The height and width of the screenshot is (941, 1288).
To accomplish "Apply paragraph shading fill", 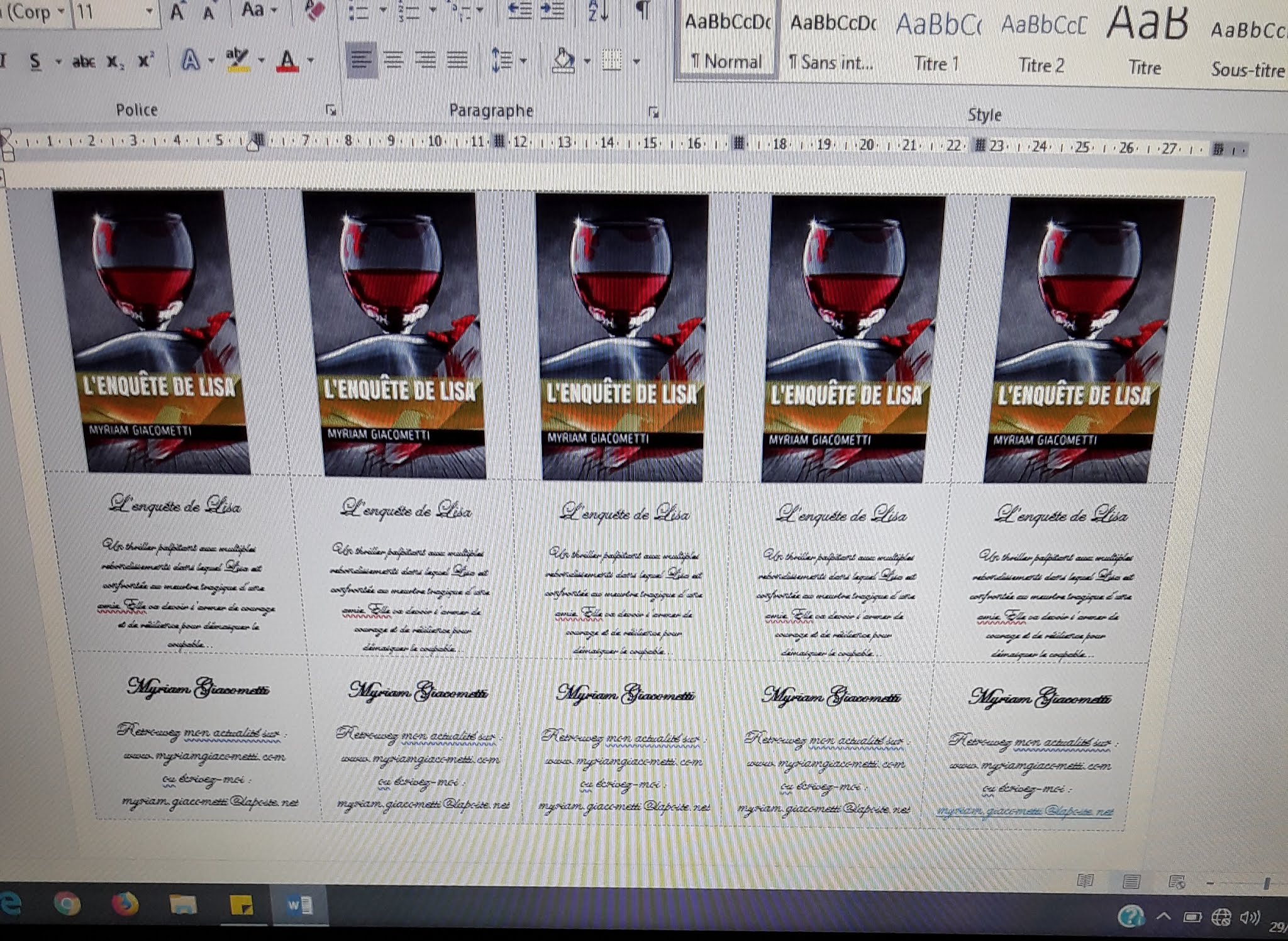I will pyautogui.click(x=563, y=61).
